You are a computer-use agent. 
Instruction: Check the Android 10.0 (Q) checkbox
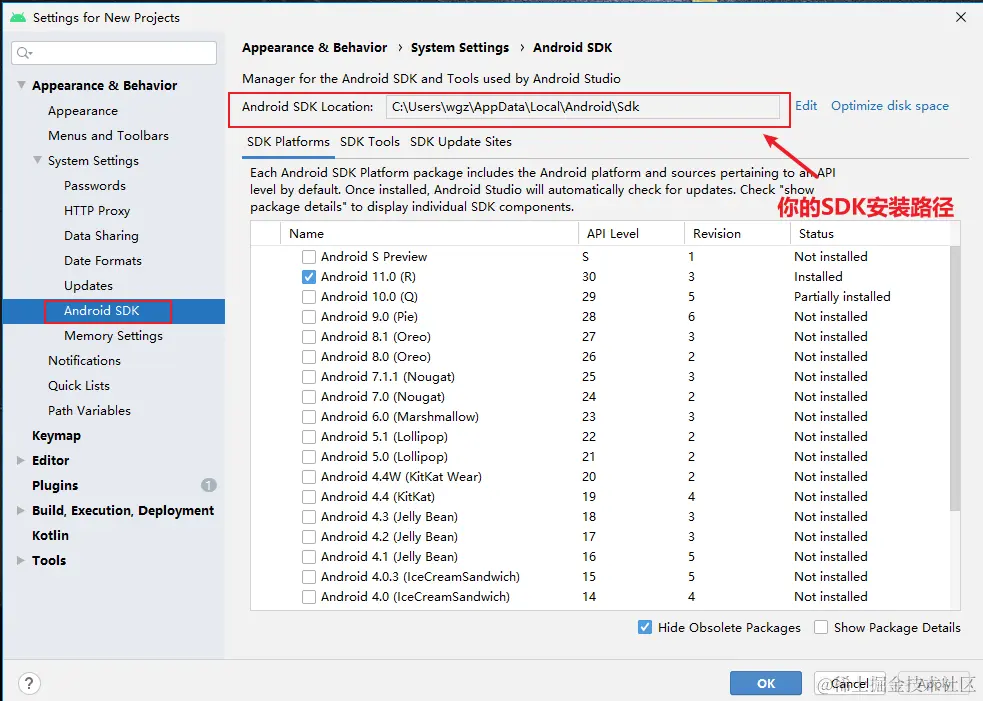308,297
